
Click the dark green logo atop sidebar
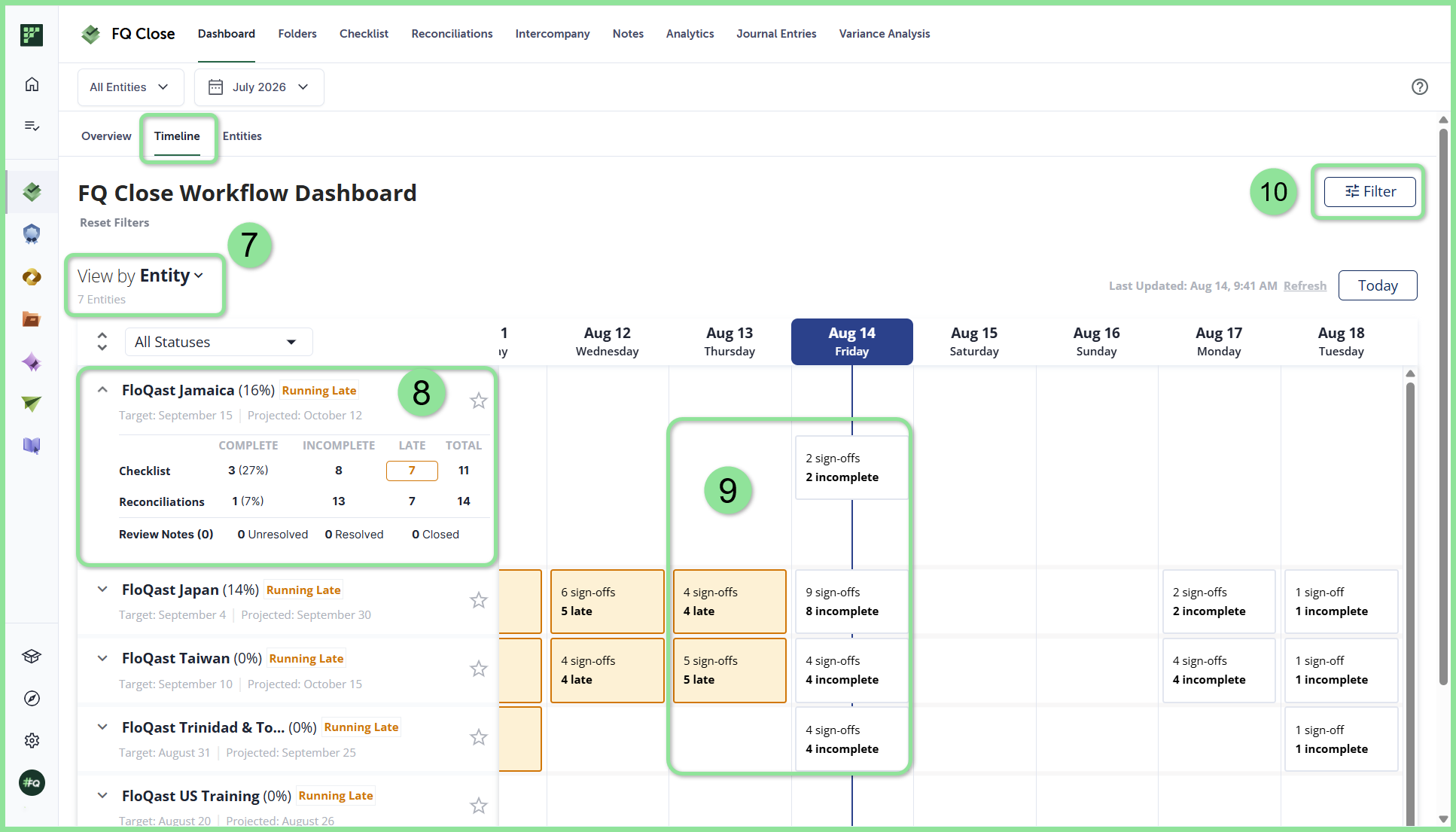[32, 35]
